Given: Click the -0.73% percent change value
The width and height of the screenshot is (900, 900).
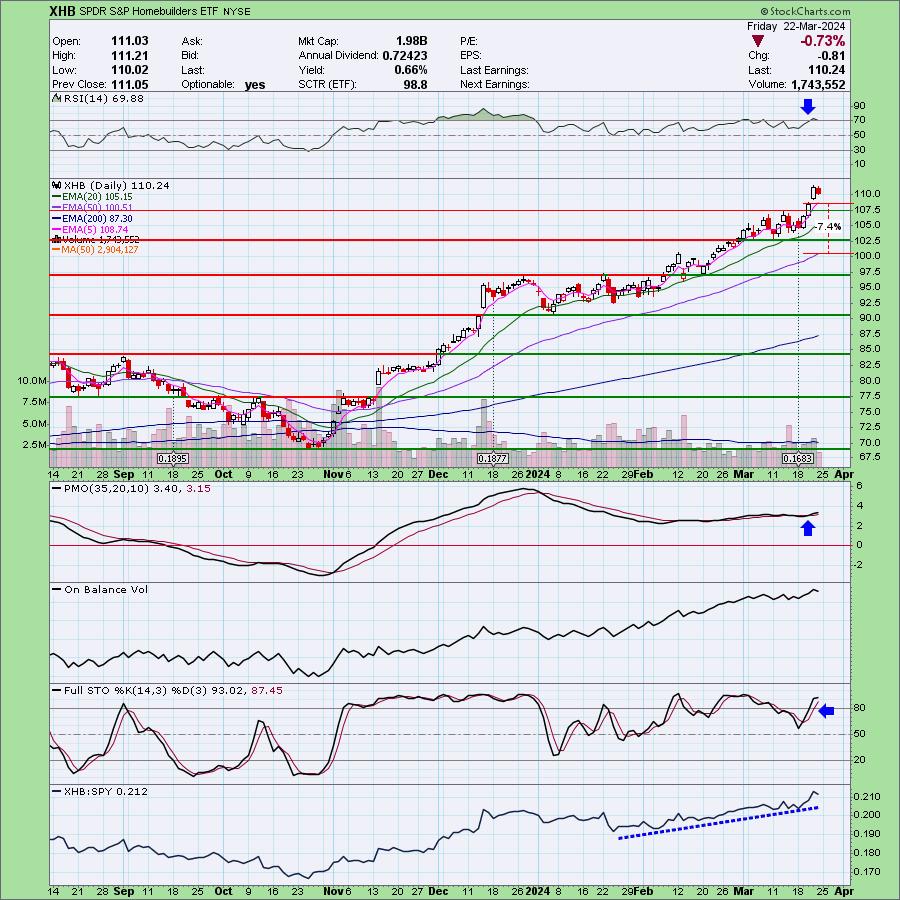Looking at the screenshot, I should (x=822, y=41).
